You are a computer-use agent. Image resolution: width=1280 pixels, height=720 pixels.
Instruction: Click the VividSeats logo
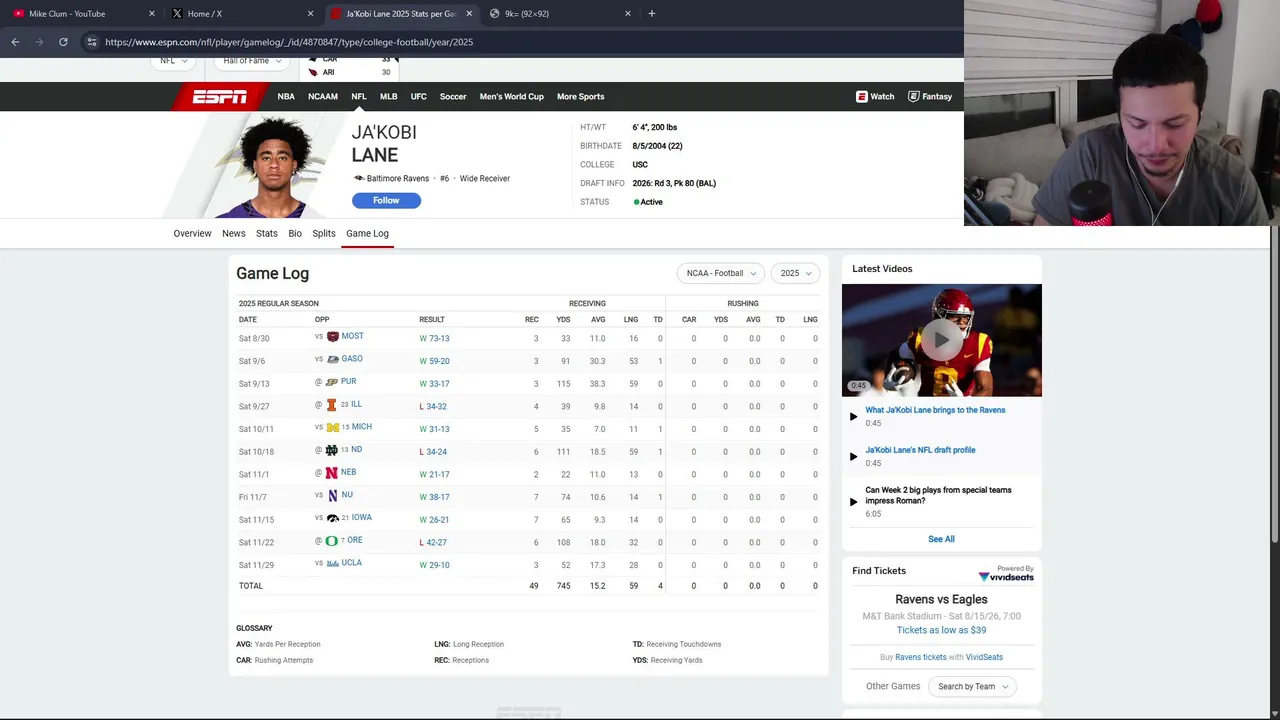click(1006, 577)
